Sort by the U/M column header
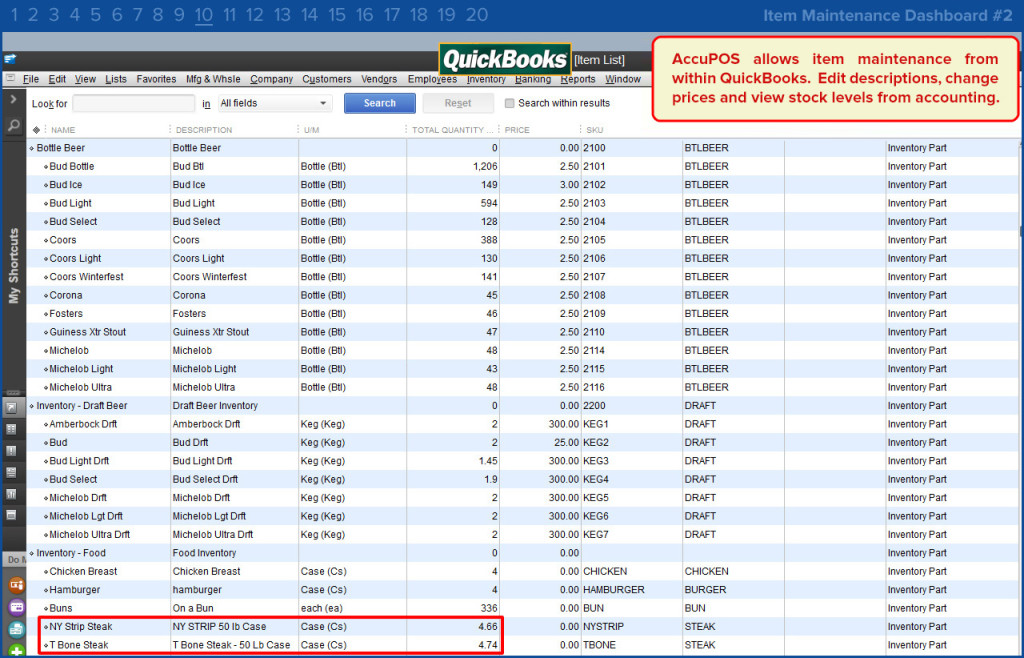 (x=312, y=130)
